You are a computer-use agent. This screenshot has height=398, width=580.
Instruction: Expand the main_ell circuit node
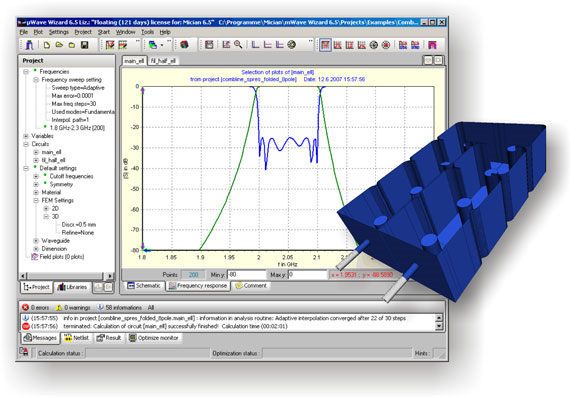click(36, 152)
